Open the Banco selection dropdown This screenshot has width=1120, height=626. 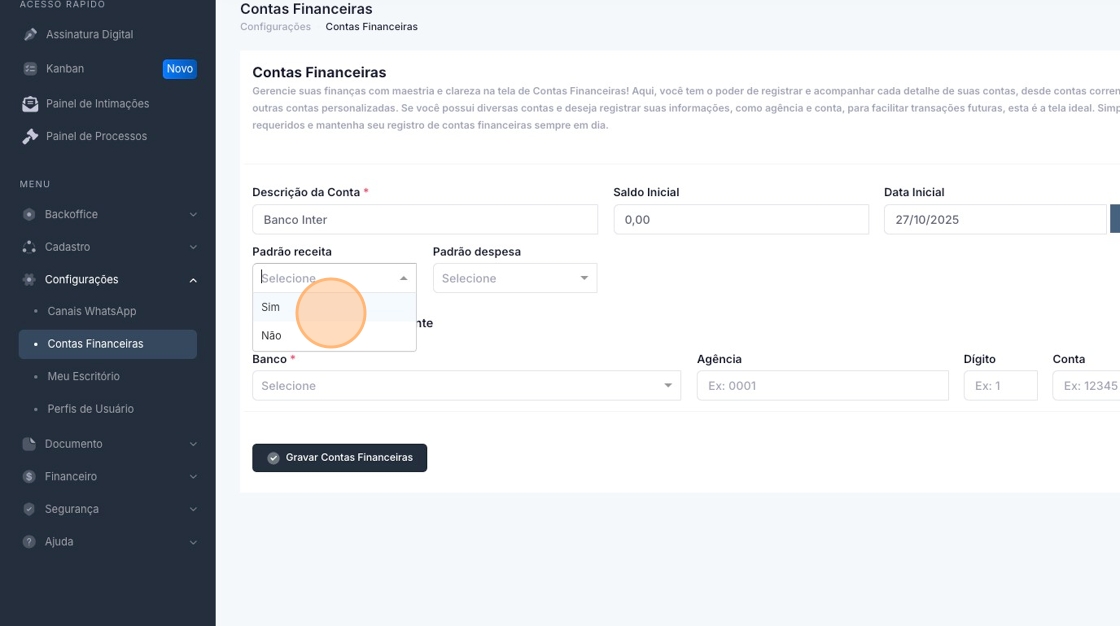point(466,386)
